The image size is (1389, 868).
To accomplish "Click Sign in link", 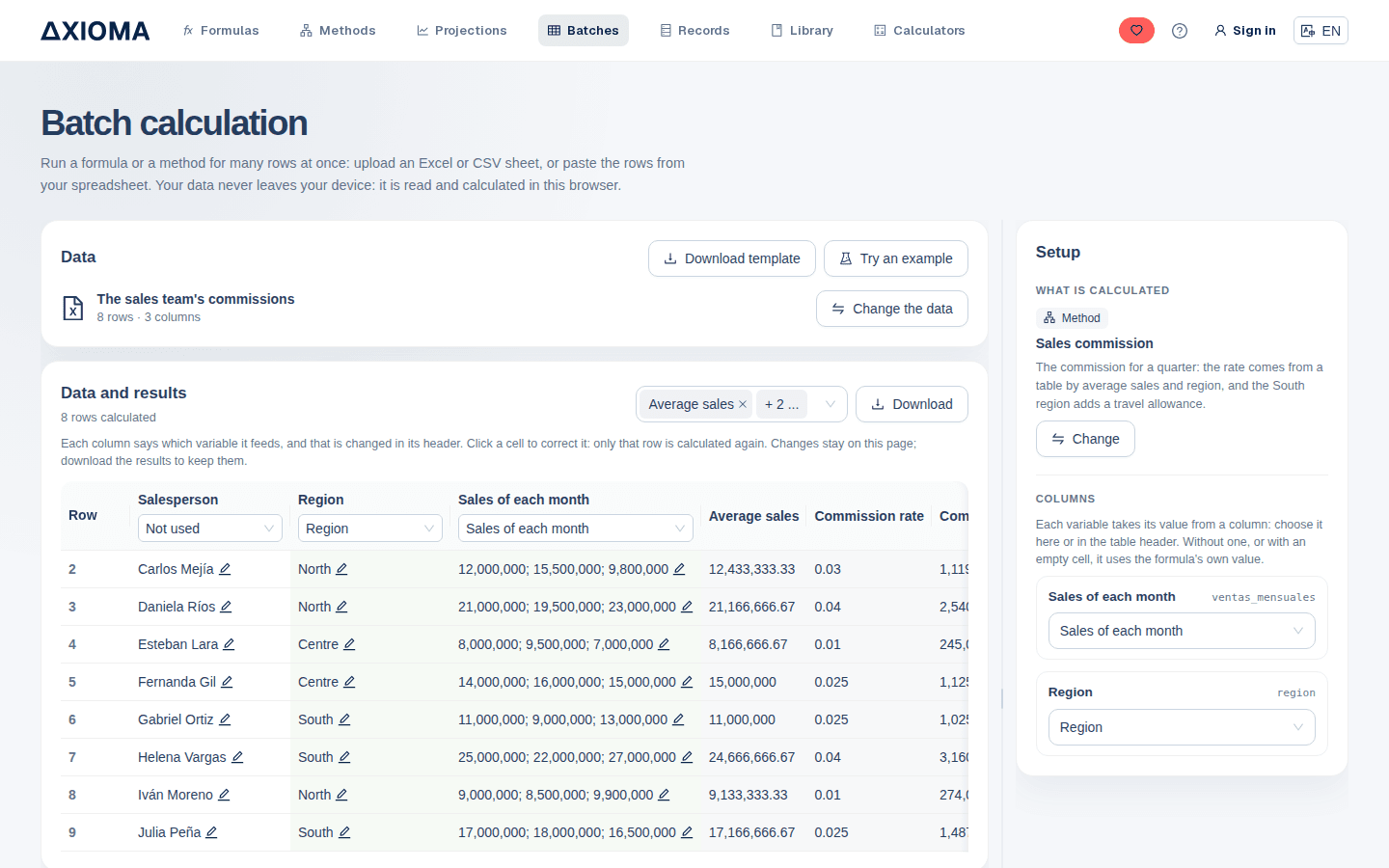I will pos(1244,31).
